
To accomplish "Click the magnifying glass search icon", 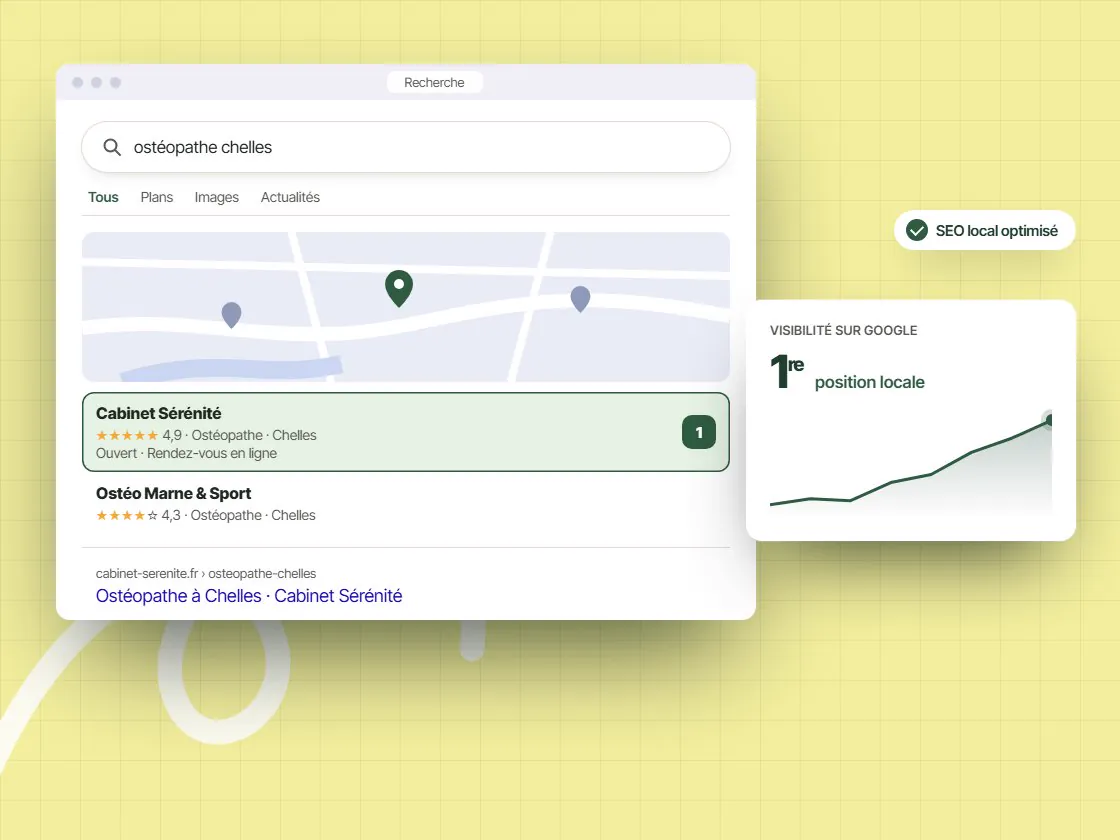I will click(112, 147).
